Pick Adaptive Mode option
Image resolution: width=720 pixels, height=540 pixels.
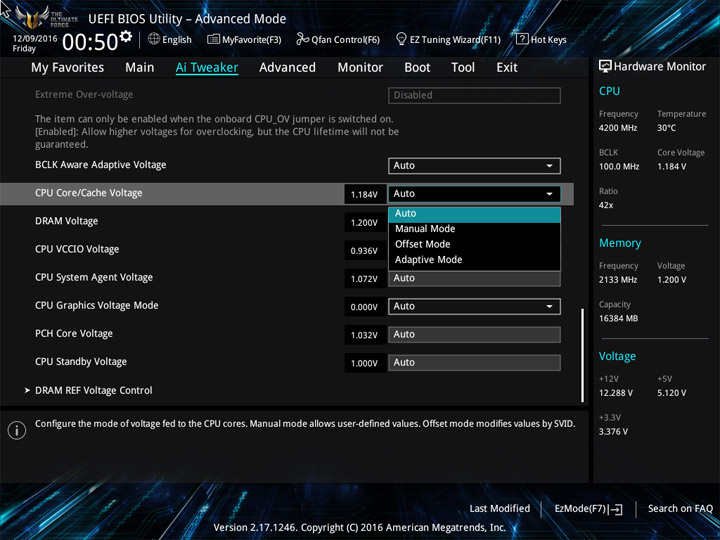coord(474,260)
